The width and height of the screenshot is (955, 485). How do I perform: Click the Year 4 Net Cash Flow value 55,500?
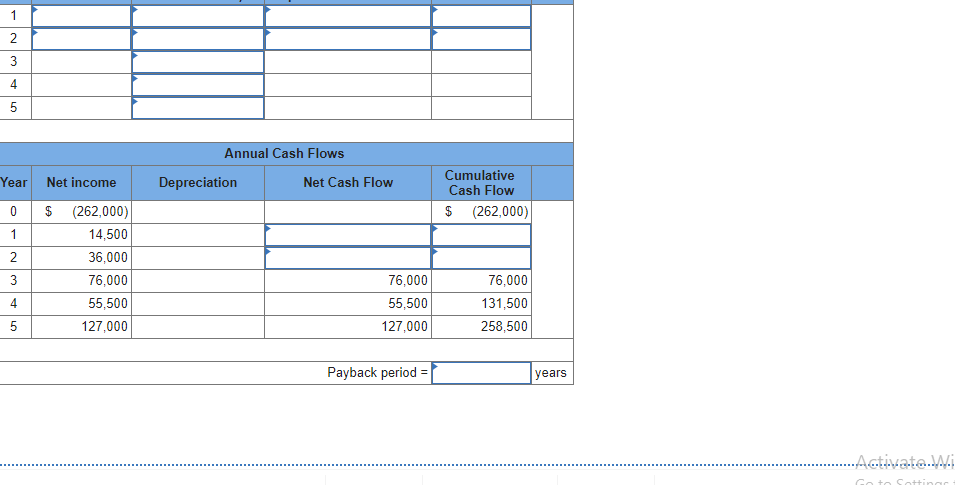click(408, 303)
